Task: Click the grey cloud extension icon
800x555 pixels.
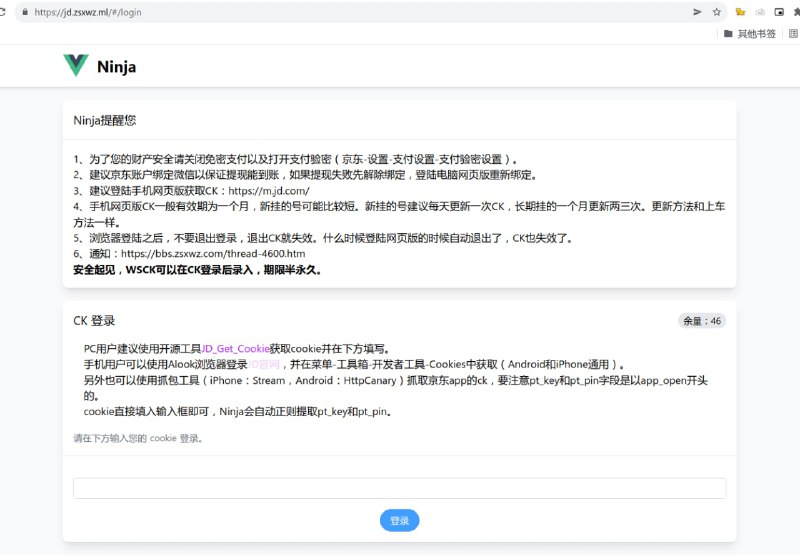Action: 759,12
